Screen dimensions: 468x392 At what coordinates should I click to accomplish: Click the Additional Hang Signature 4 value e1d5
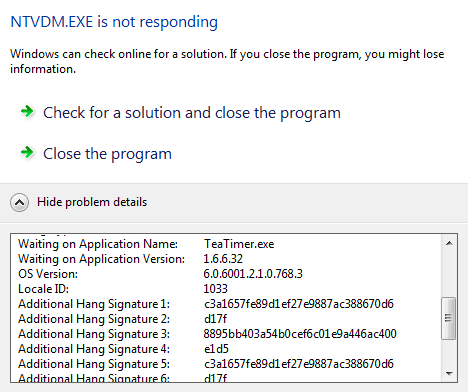[216, 349]
